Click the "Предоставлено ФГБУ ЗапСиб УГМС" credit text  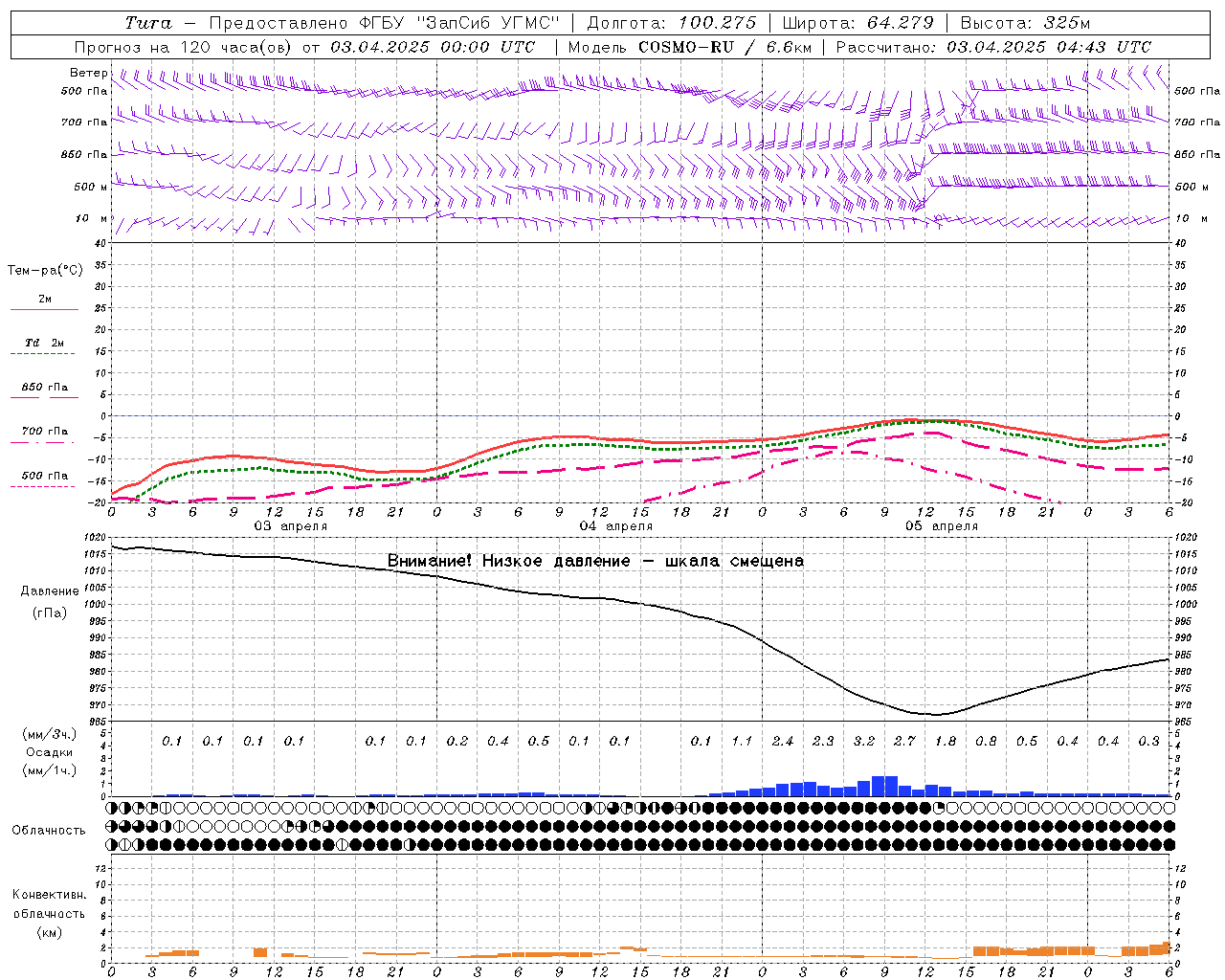tap(384, 23)
